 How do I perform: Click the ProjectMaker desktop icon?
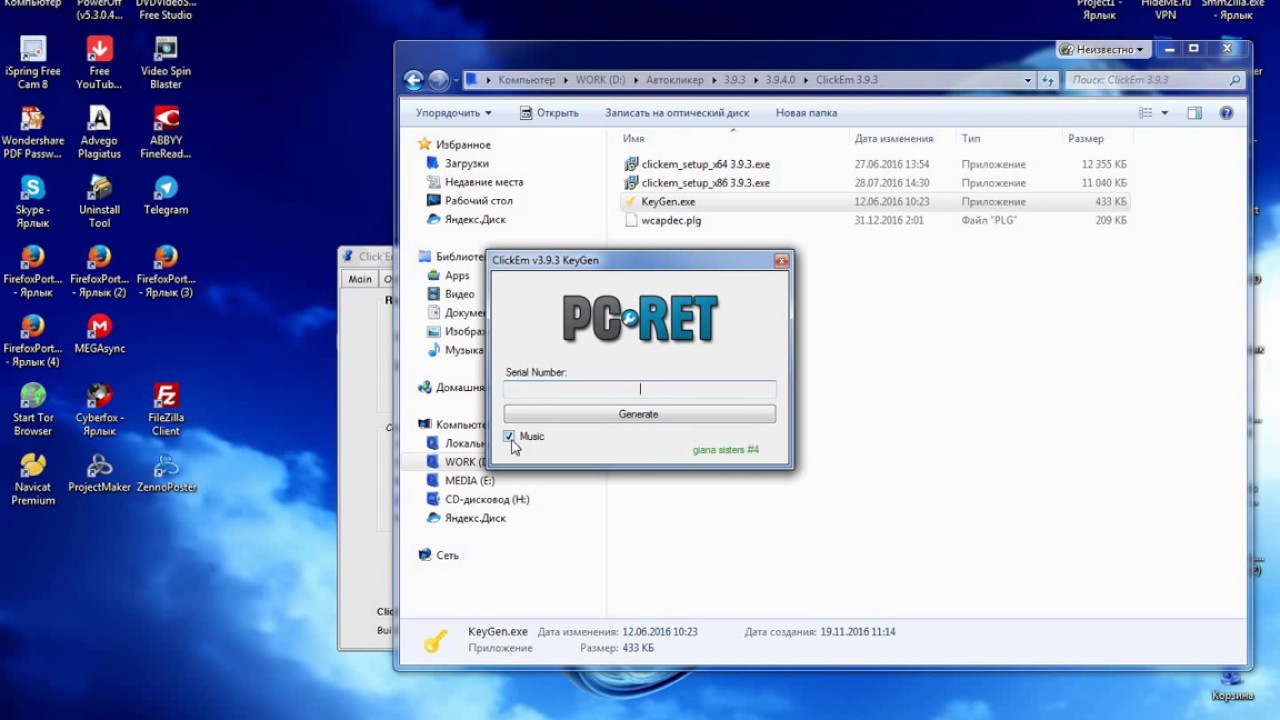tap(99, 473)
